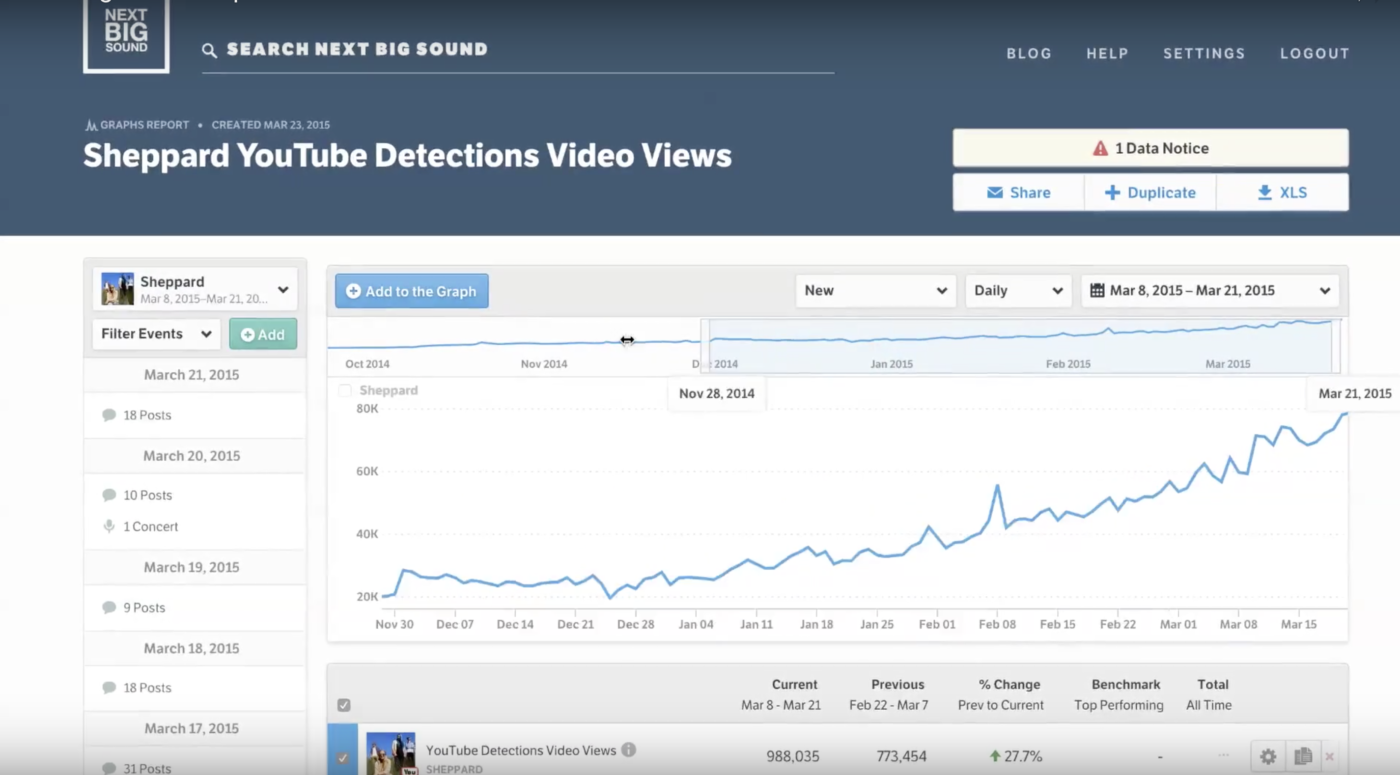Click the Sheppard thumbnail in metrics table row
This screenshot has width=1400, height=775.
point(391,753)
